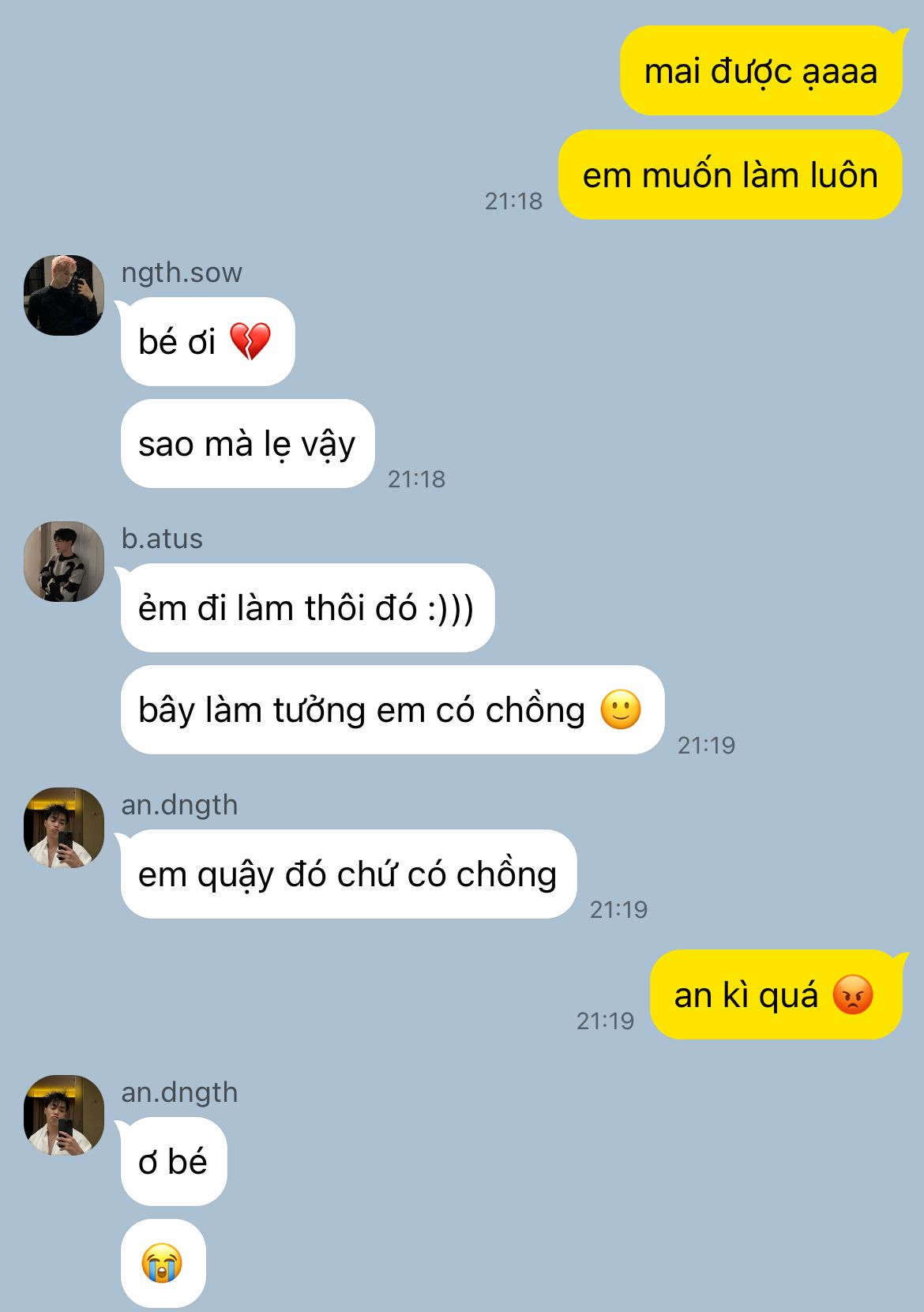Select 'em quậy đó chứ có chồng' message
This screenshot has height=1312, width=924.
coord(348,874)
